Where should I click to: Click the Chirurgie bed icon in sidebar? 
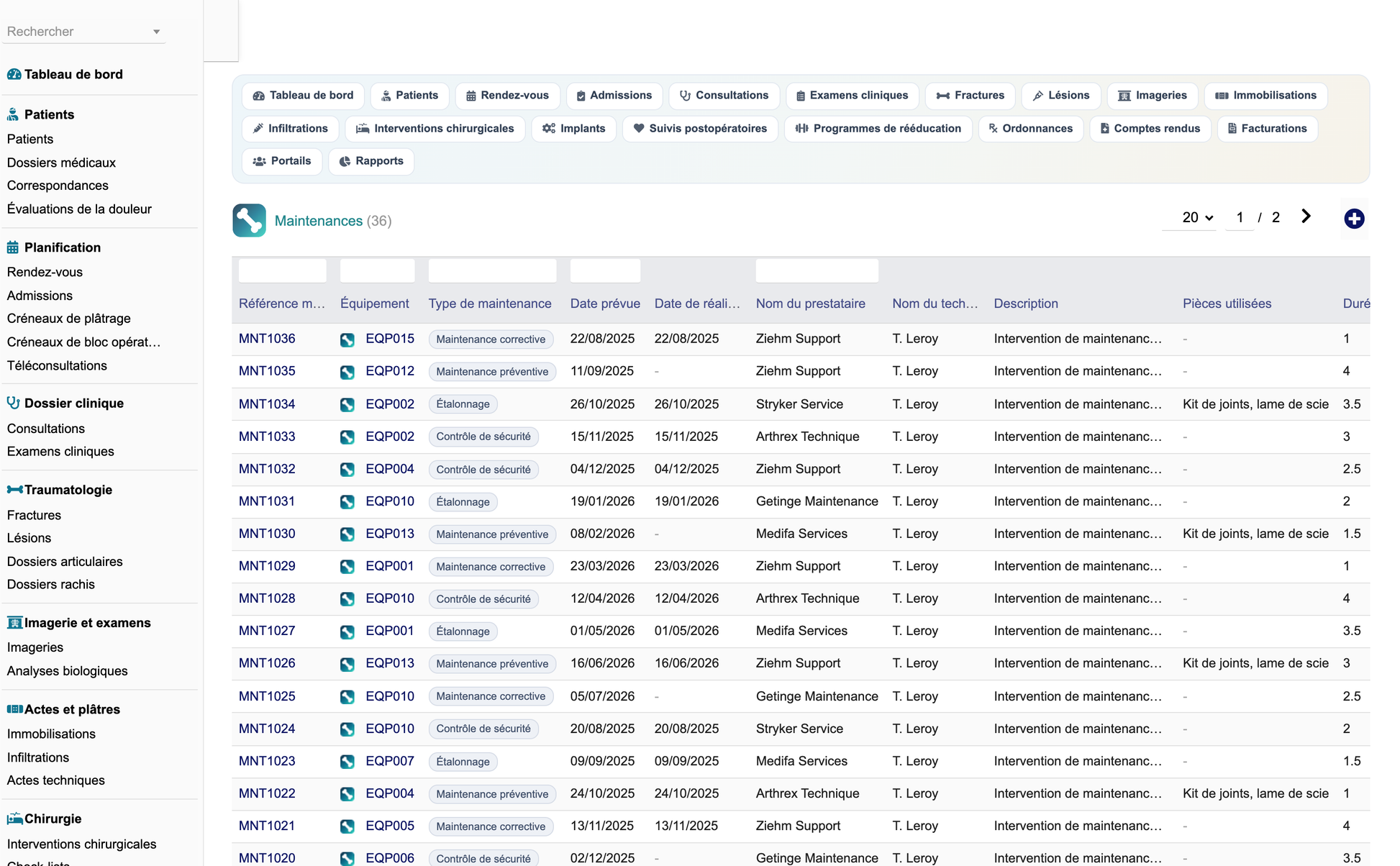pyautogui.click(x=14, y=819)
